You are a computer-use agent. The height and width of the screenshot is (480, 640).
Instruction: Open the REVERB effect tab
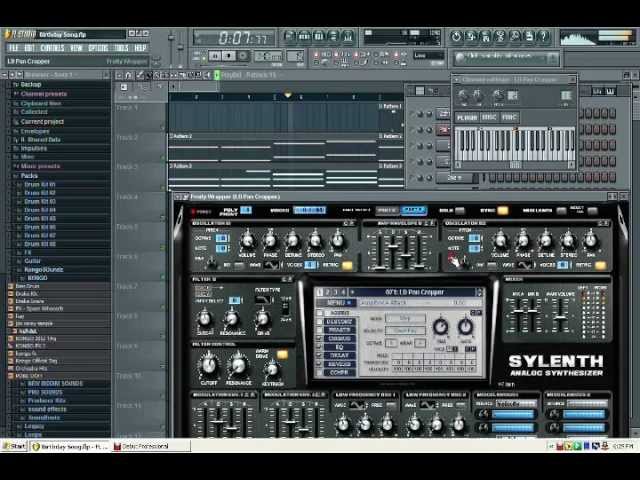340,364
